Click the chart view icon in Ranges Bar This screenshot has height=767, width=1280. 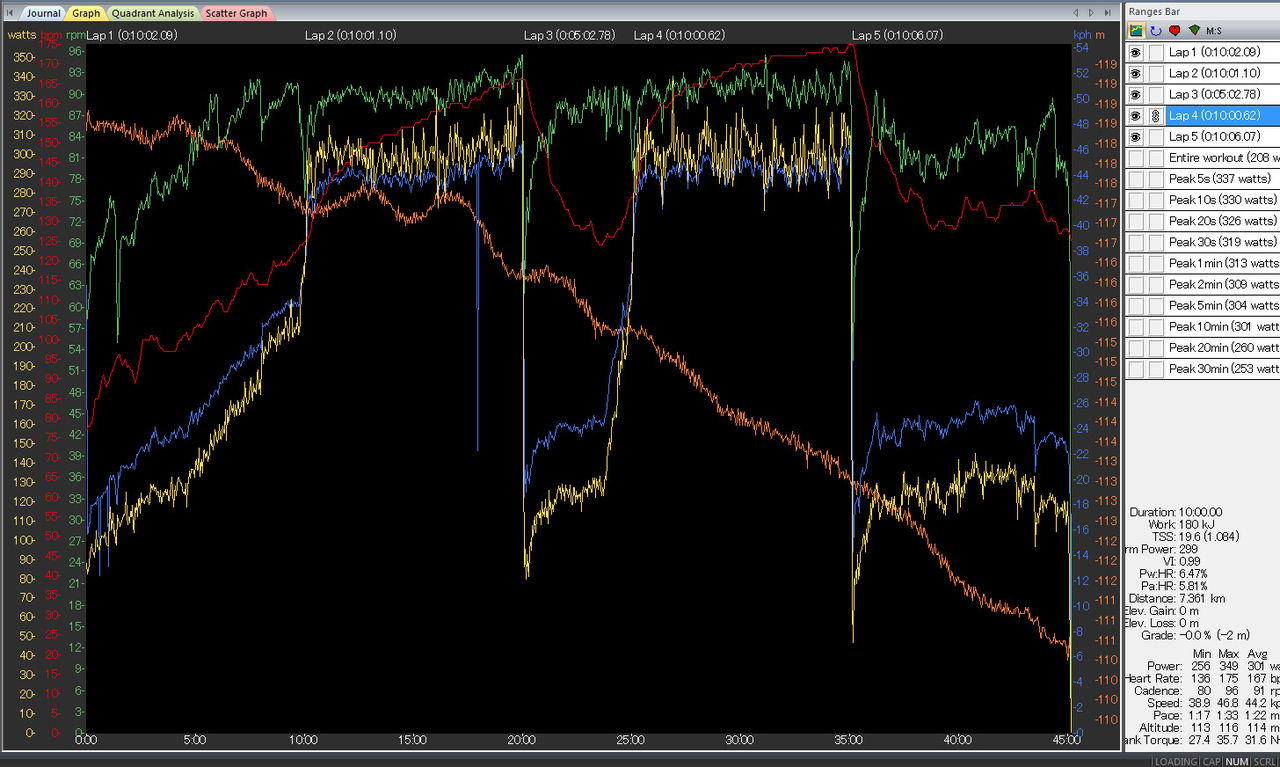1137,31
